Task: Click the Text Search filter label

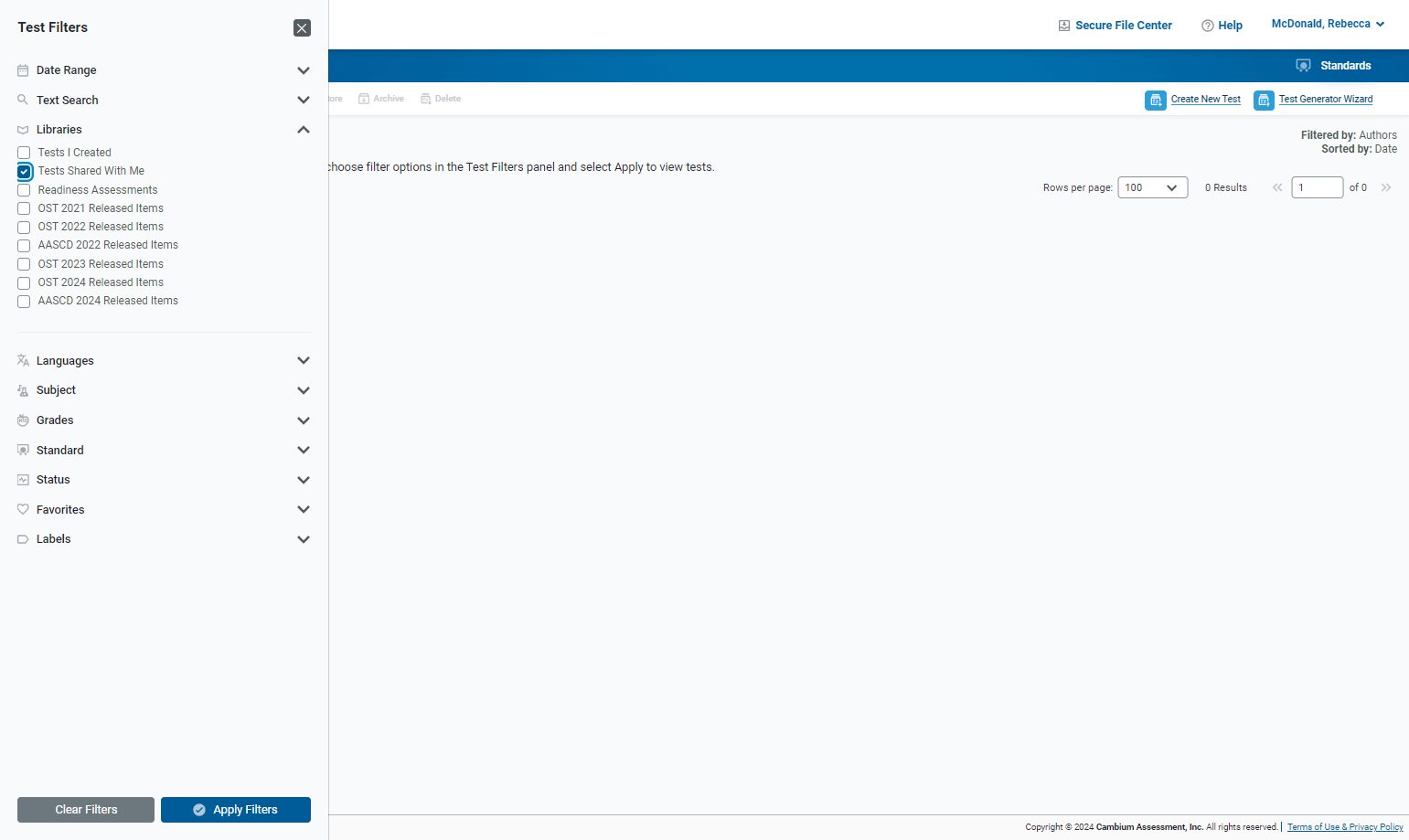Action: pyautogui.click(x=68, y=101)
